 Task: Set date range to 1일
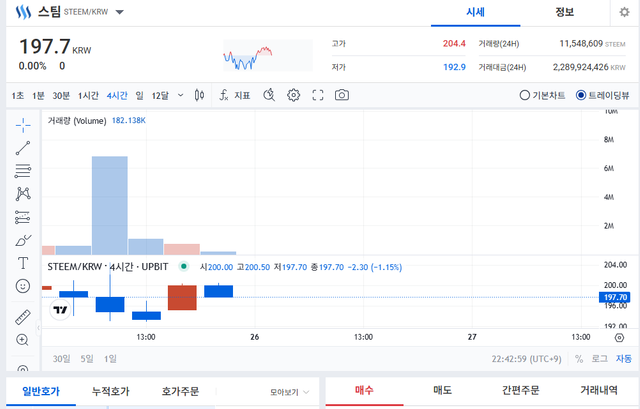[110, 359]
